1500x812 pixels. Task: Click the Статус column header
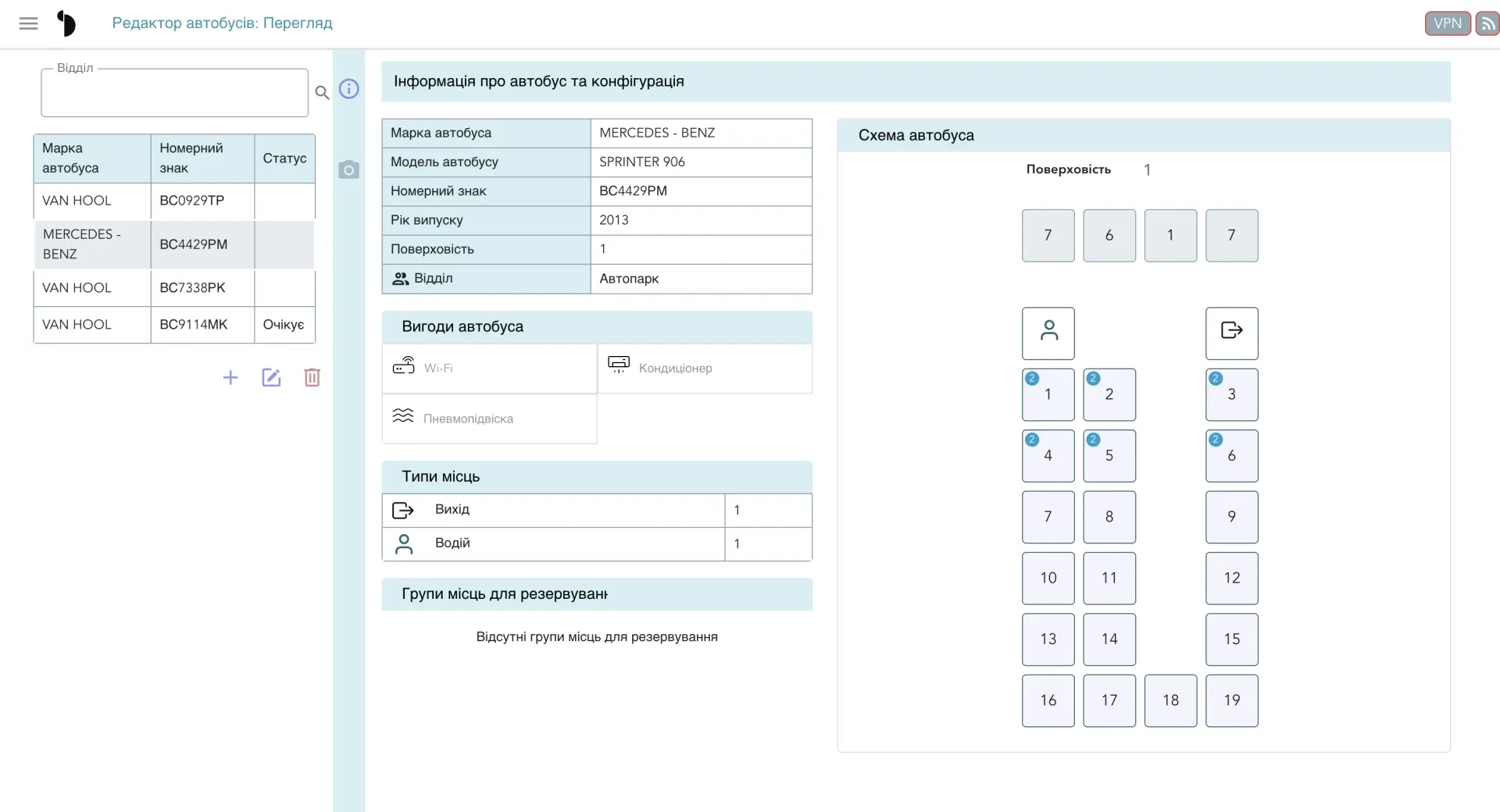284,158
